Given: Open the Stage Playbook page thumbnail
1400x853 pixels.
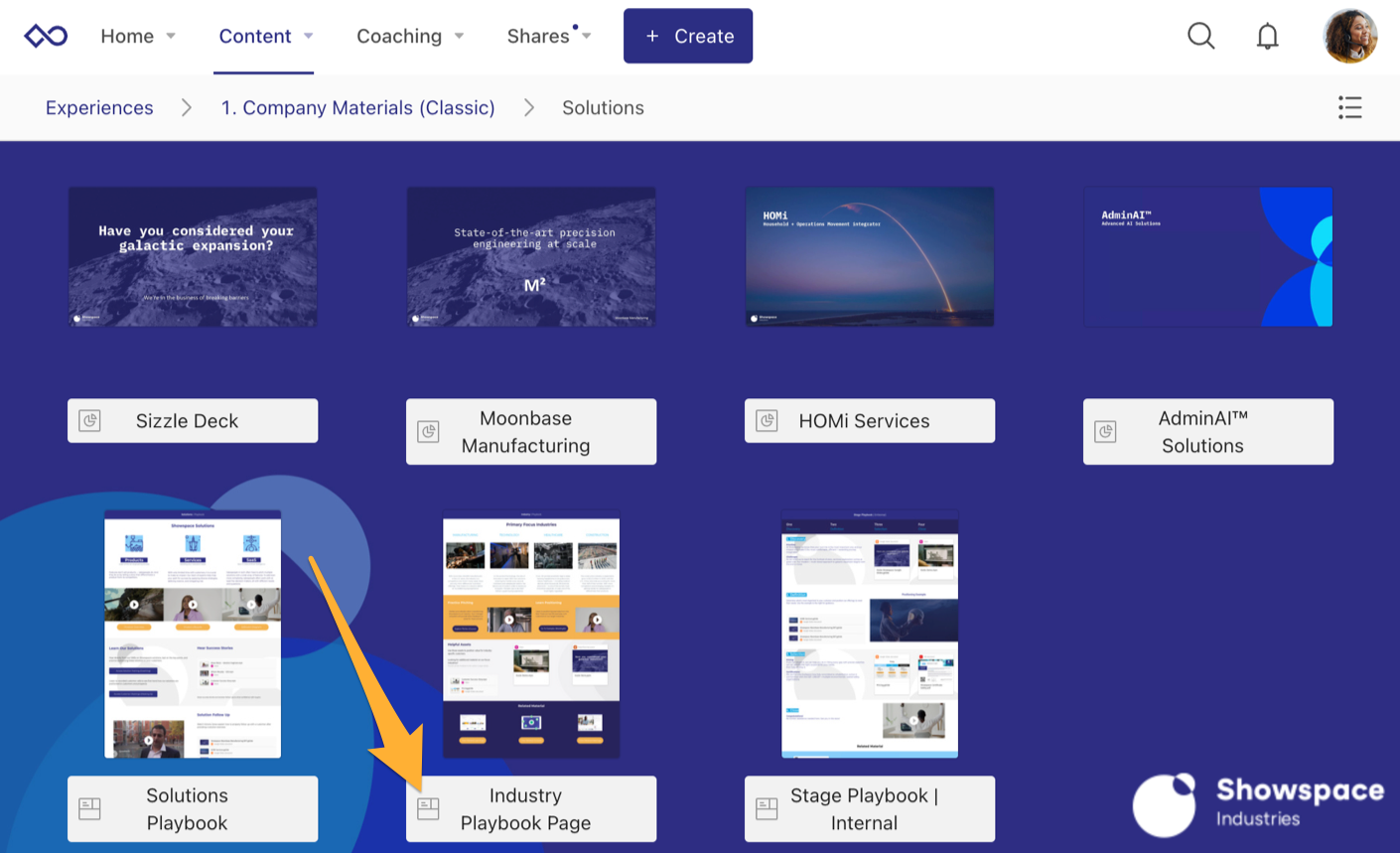Looking at the screenshot, I should pos(870,635).
